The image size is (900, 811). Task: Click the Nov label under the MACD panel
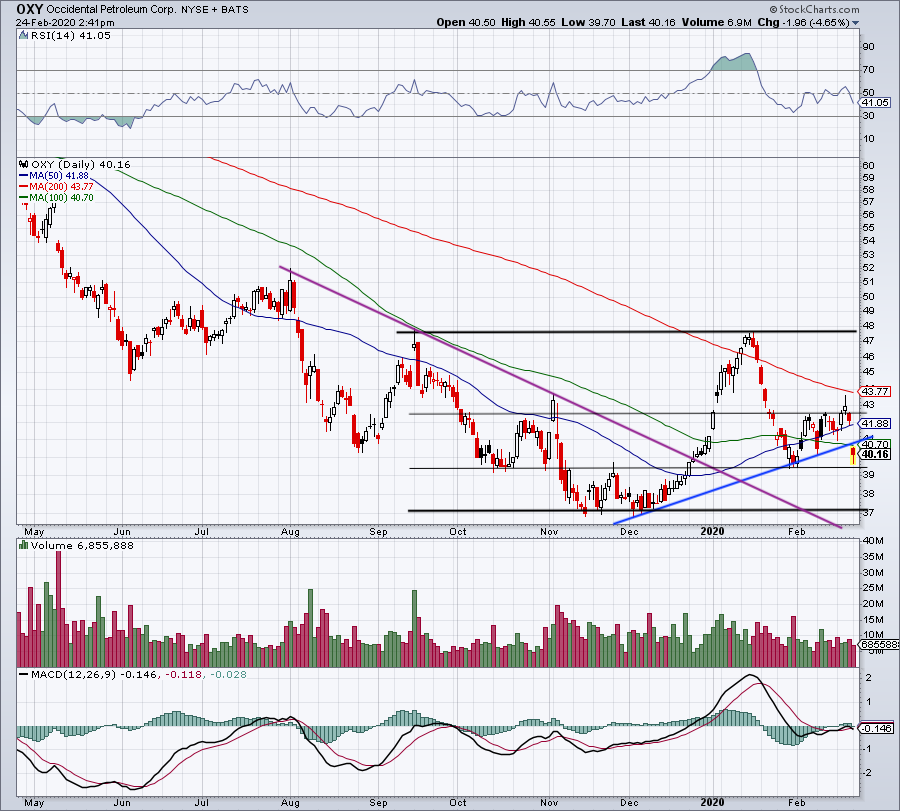click(x=549, y=802)
